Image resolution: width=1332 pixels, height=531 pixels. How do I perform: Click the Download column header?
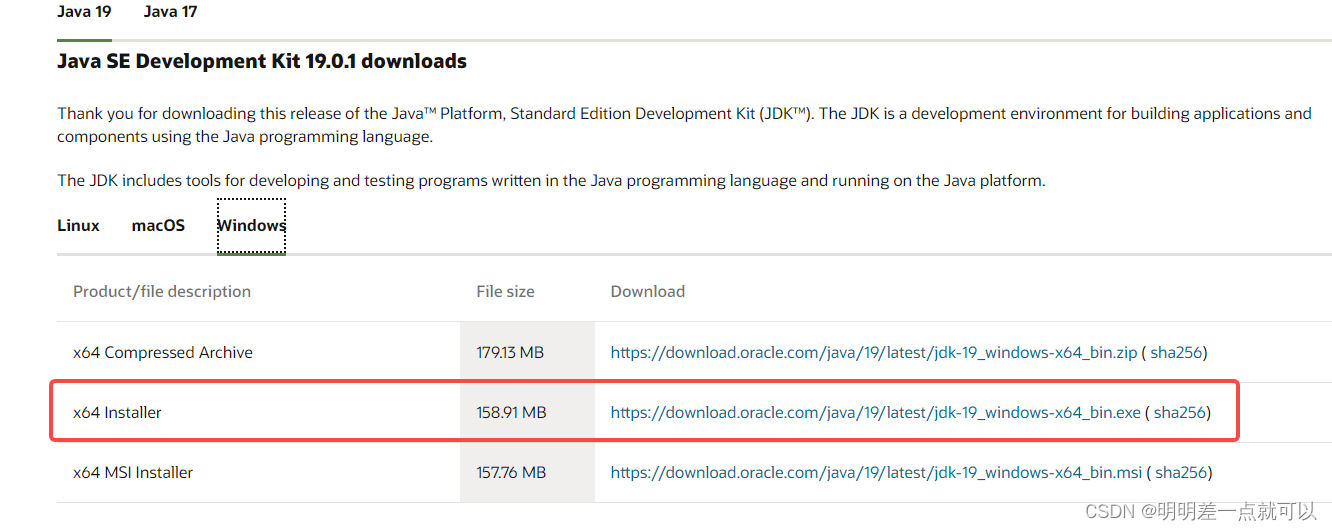click(648, 292)
